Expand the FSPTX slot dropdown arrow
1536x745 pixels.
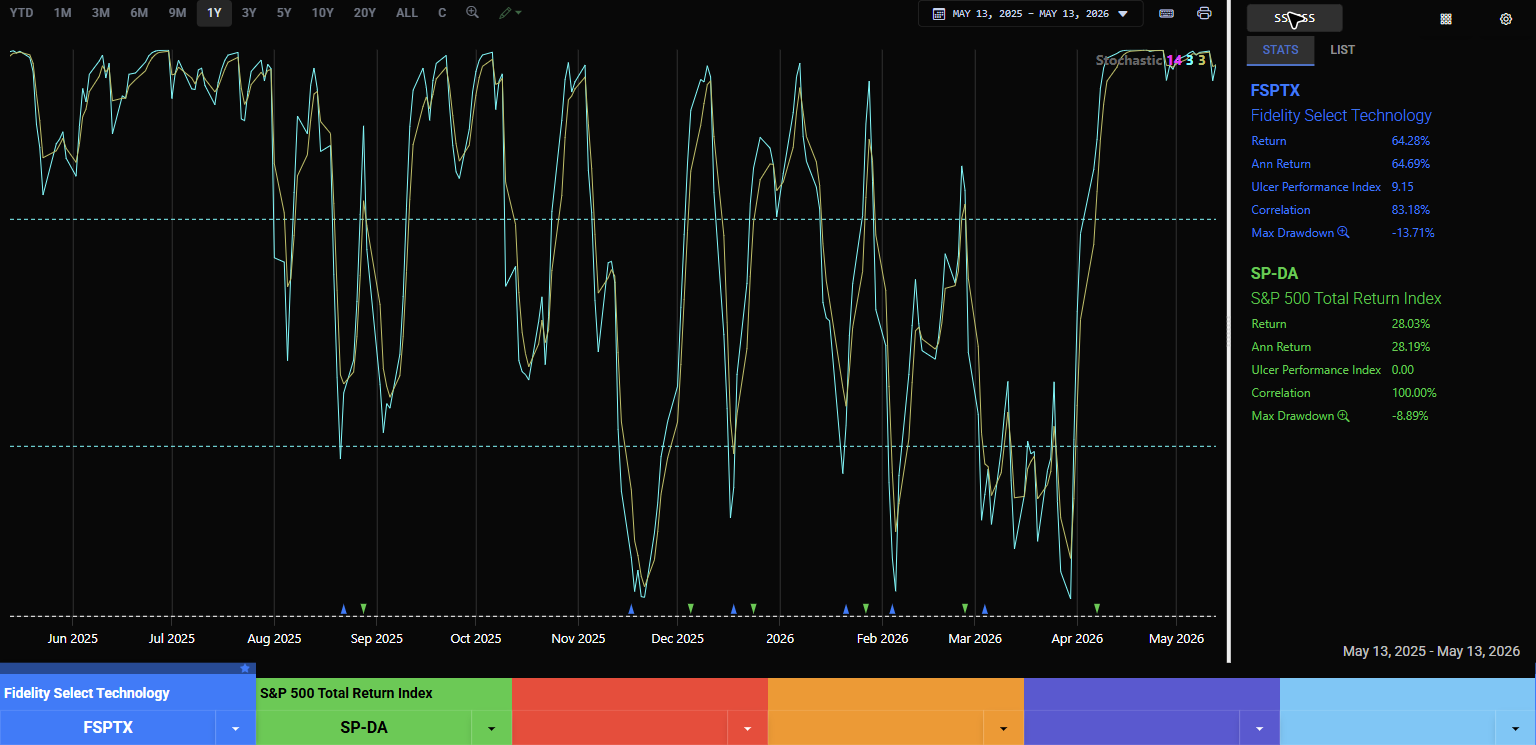coord(236,728)
